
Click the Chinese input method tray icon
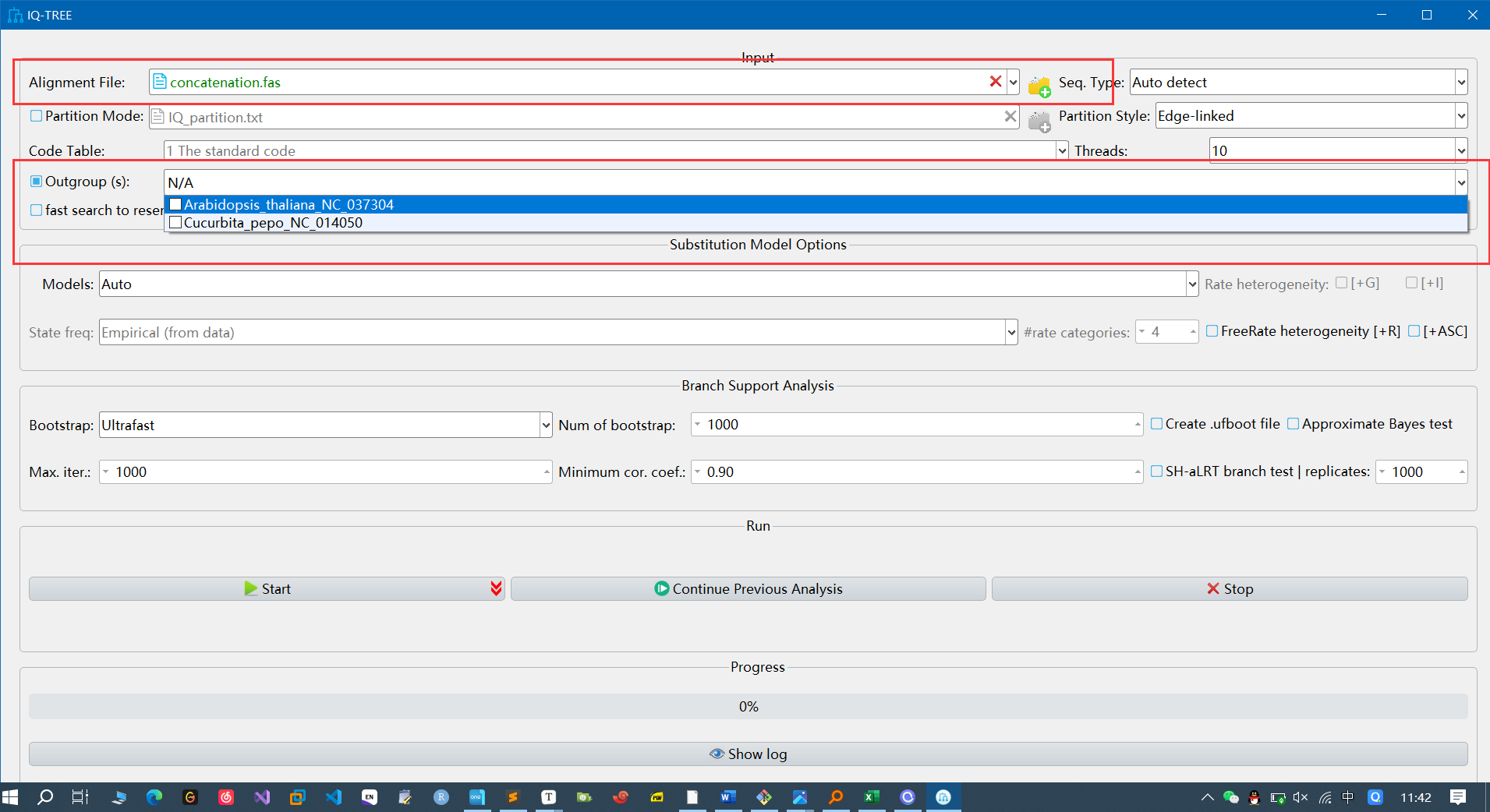click(x=1348, y=796)
